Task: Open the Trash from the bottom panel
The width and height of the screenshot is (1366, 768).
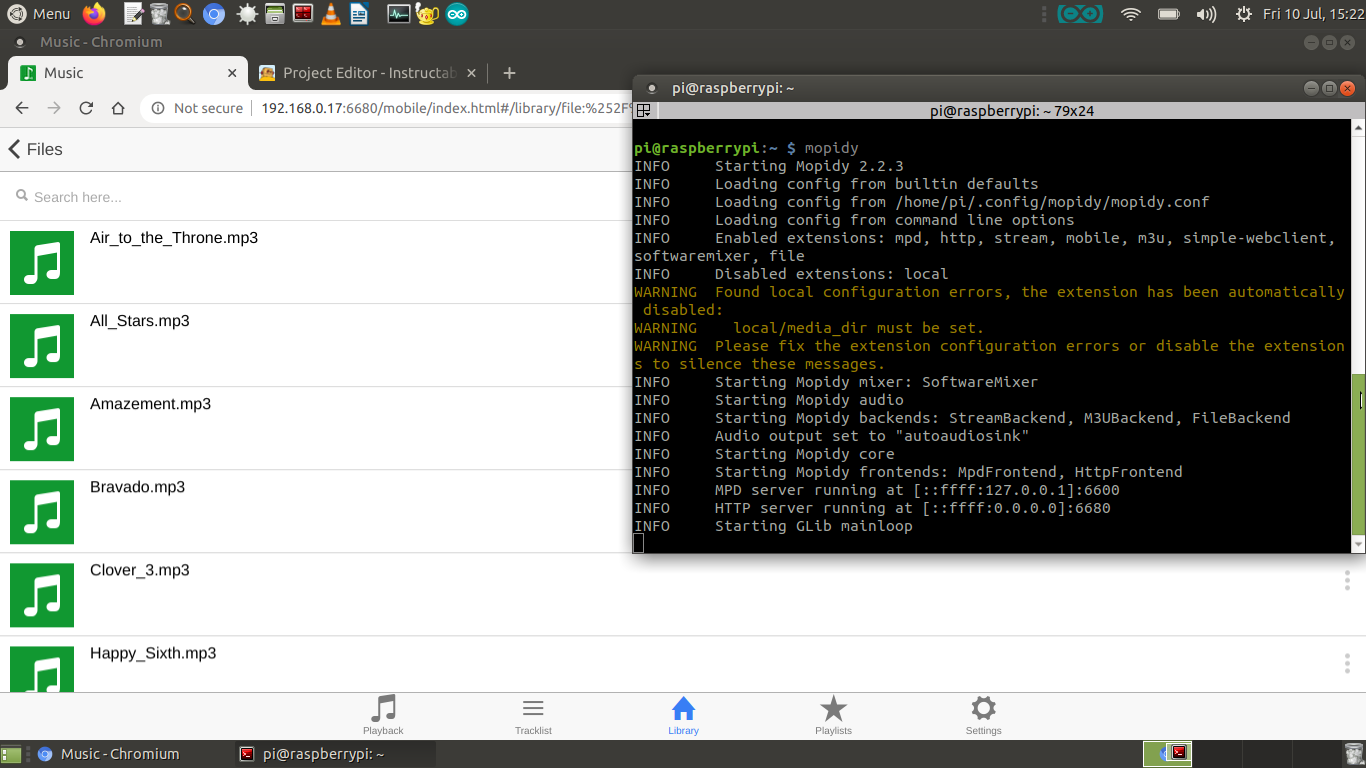Action: pos(1354,754)
